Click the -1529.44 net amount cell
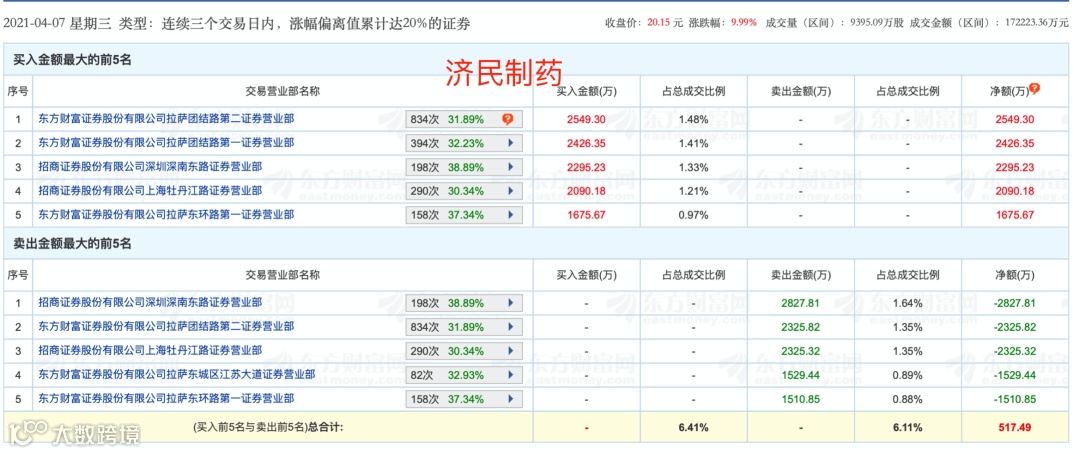Image resolution: width=1080 pixels, height=454 pixels. pos(1014,375)
